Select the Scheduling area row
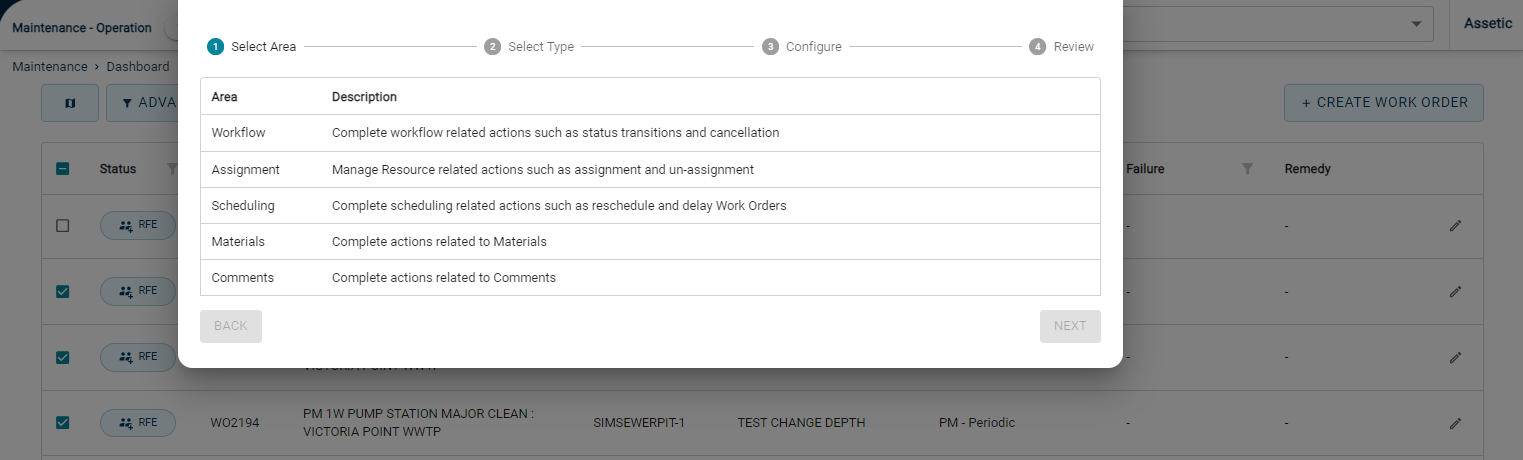This screenshot has width=1523, height=460. pos(650,206)
